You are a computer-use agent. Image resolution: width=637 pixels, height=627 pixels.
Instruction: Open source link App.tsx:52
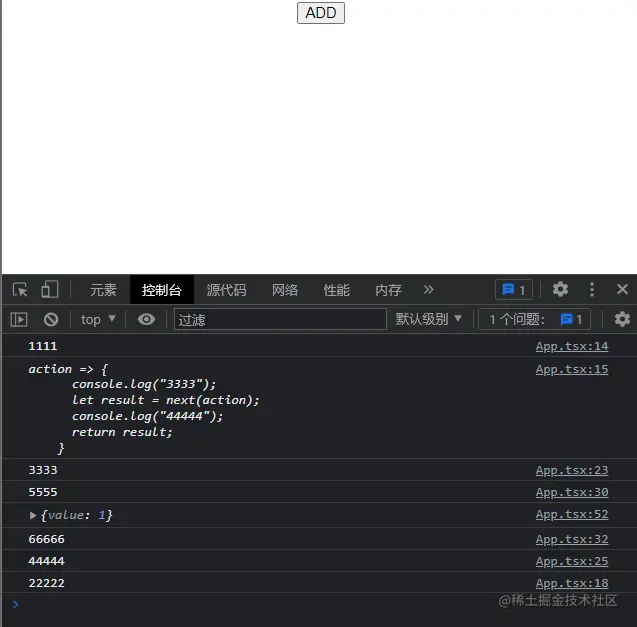tap(572, 514)
